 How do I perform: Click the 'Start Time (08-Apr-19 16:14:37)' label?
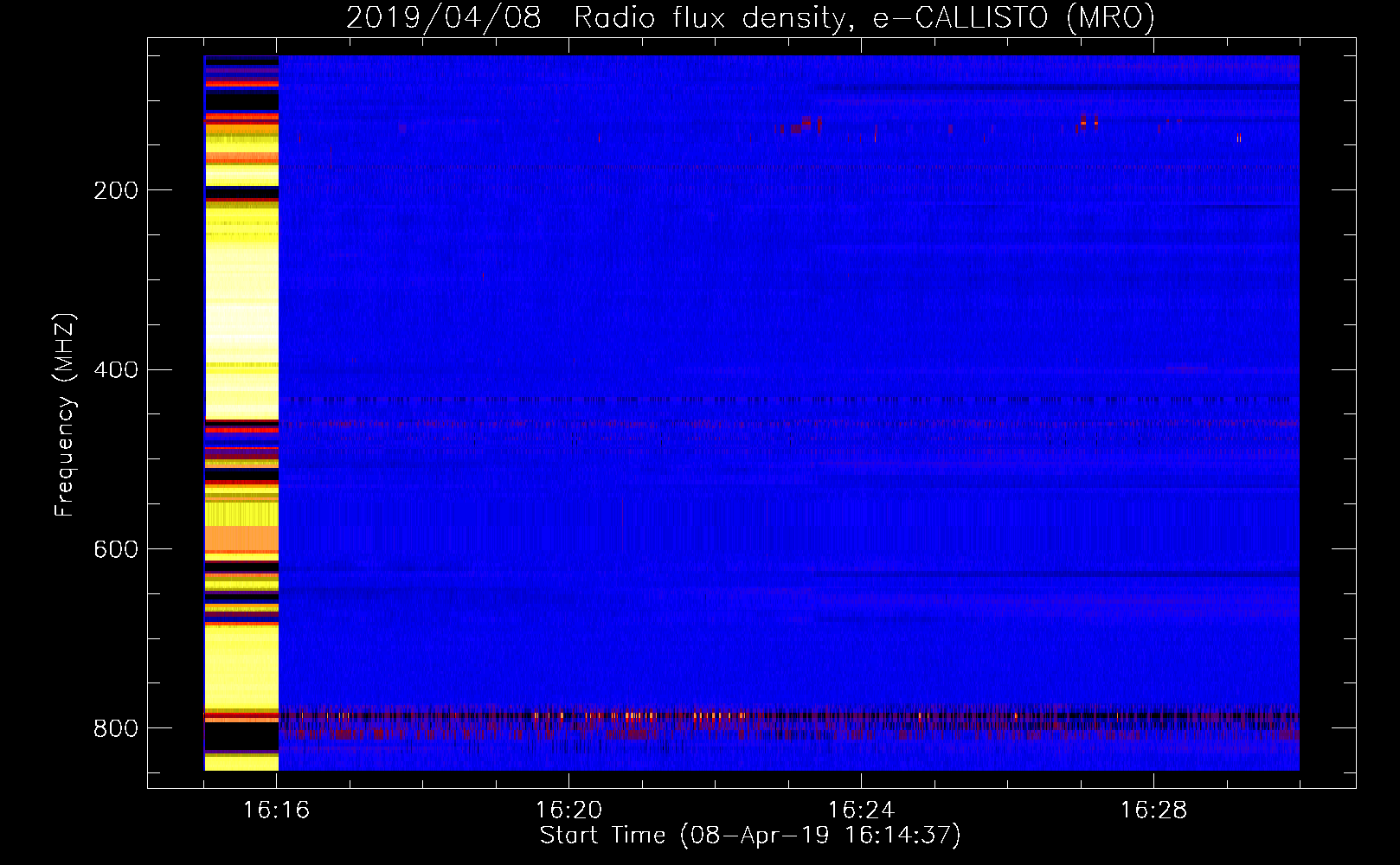point(750,836)
